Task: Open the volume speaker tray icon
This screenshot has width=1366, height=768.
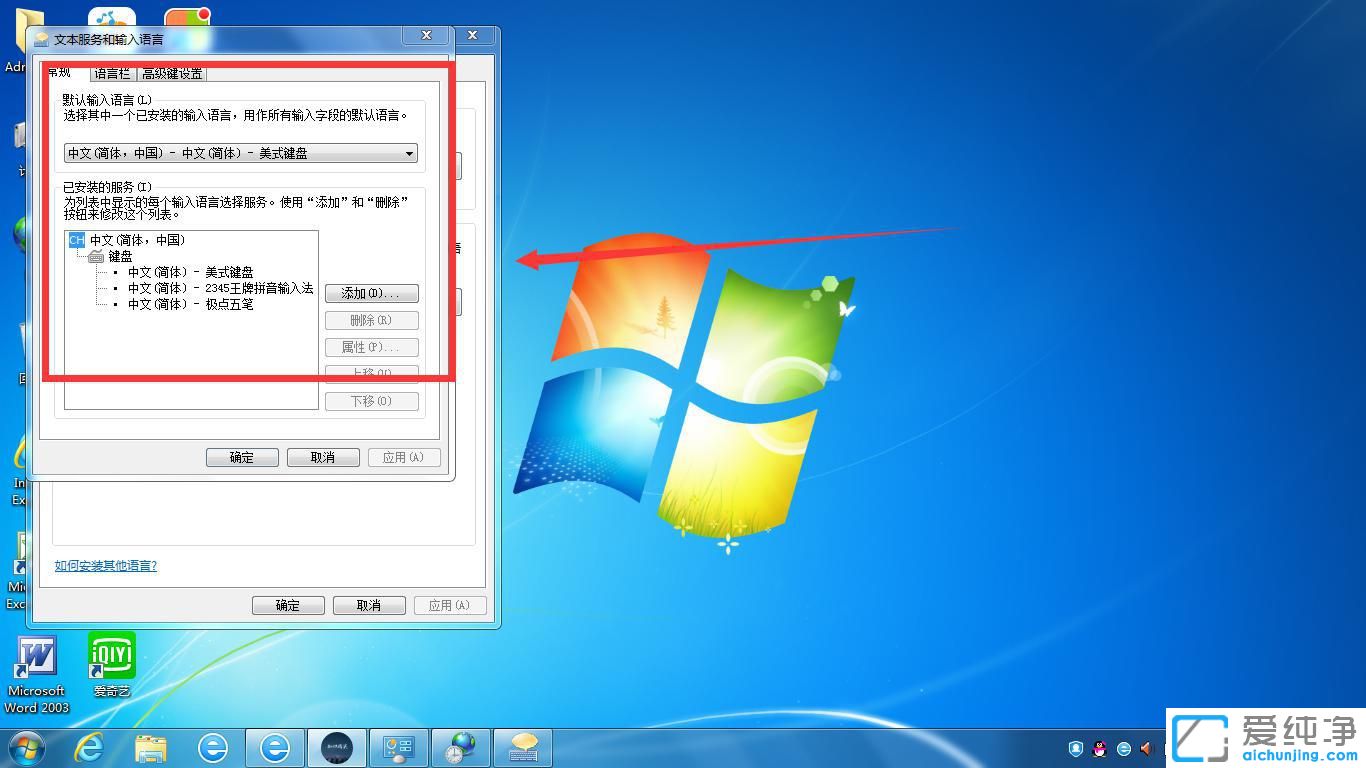Action: coord(1146,748)
